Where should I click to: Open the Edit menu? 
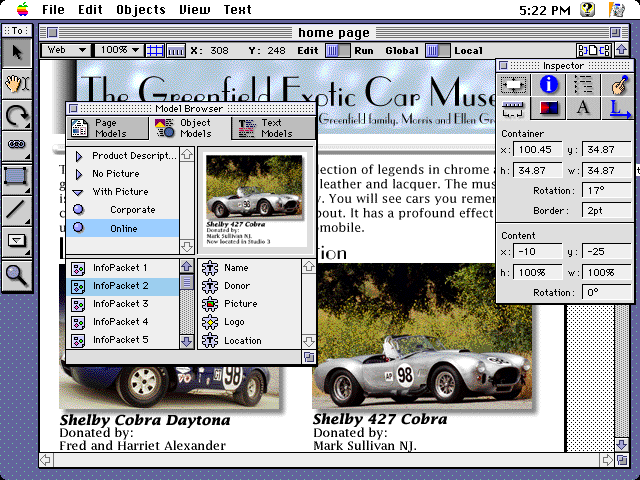pos(90,9)
